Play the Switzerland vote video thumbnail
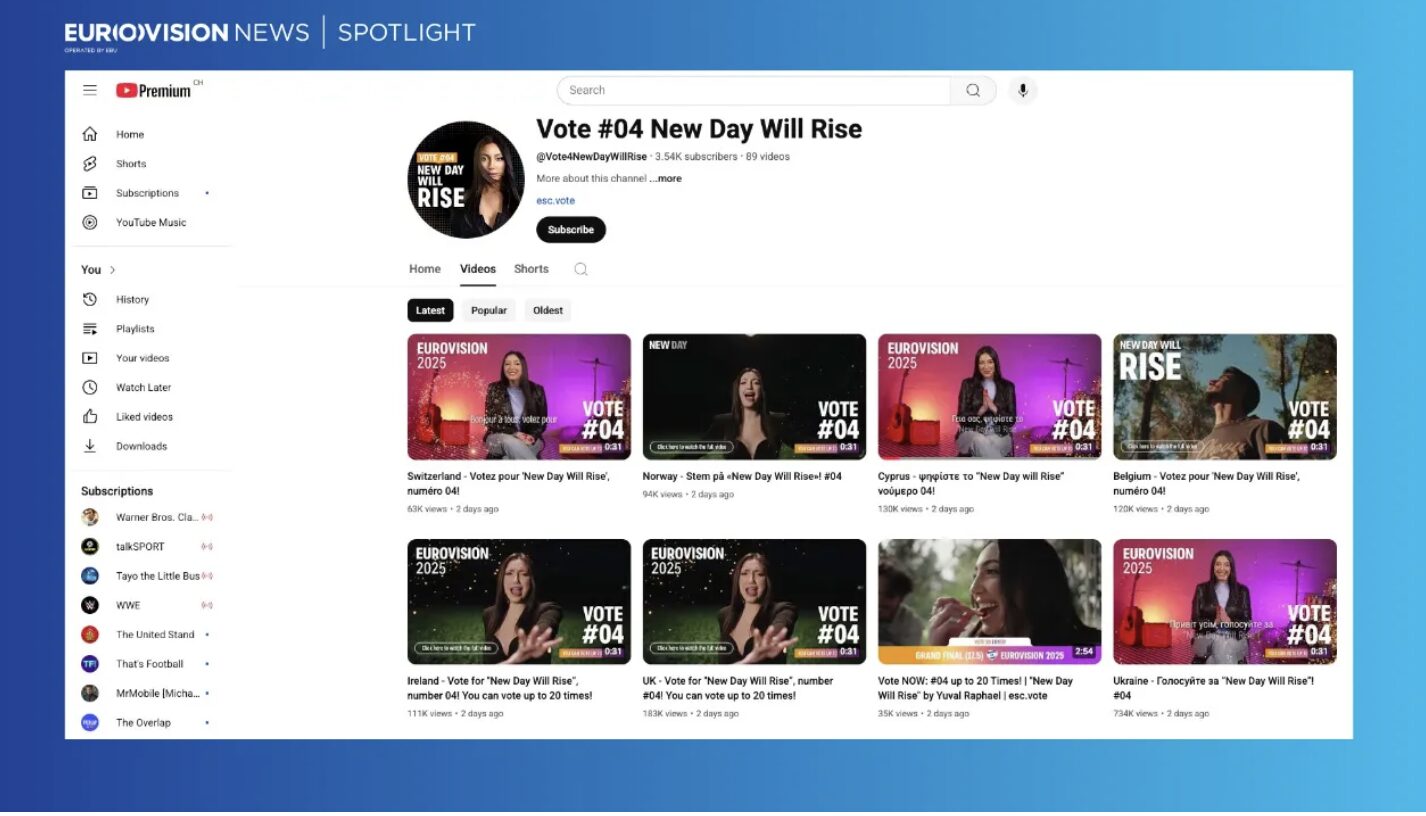 point(518,397)
